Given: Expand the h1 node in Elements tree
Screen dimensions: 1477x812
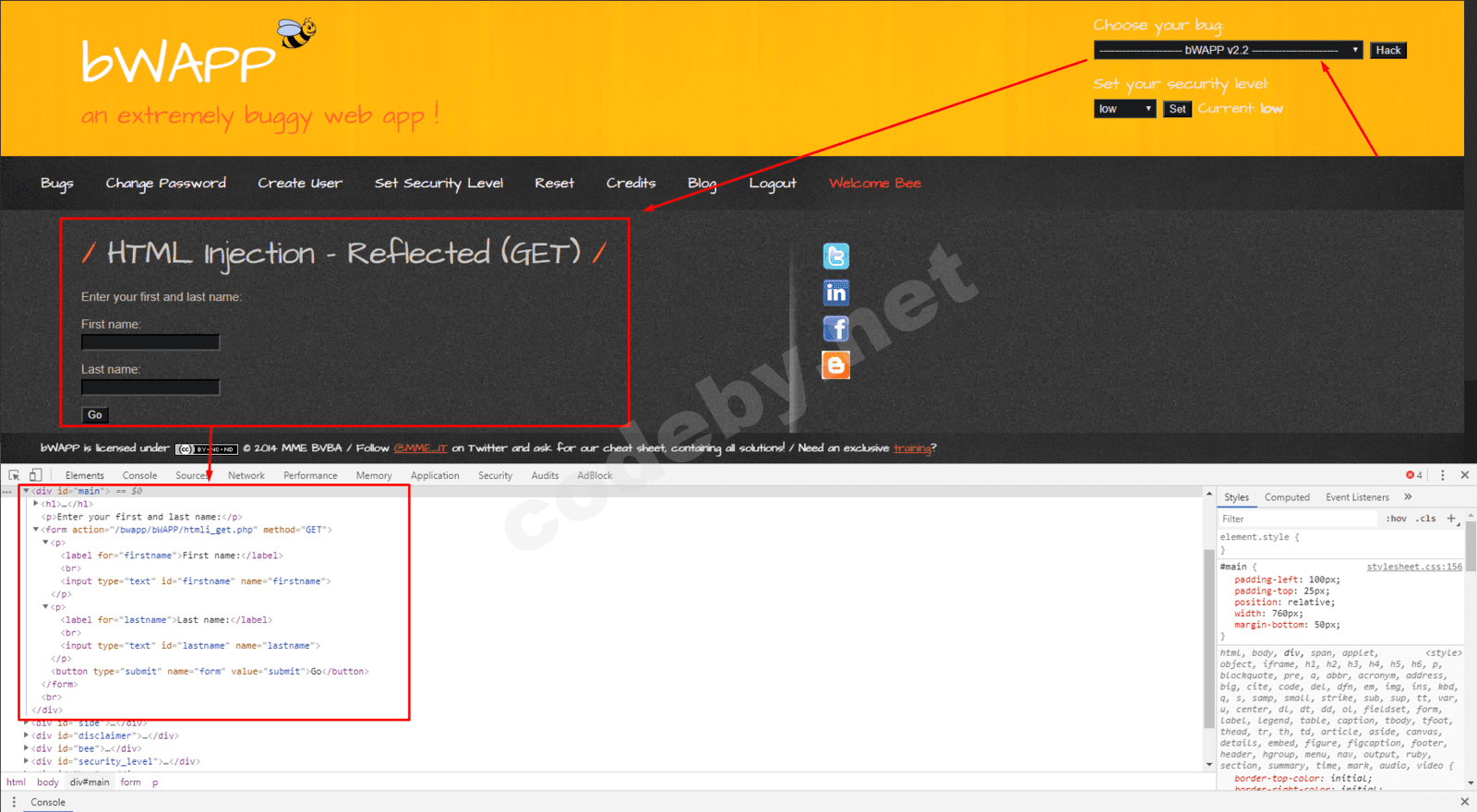Looking at the screenshot, I should pyautogui.click(x=36, y=504).
